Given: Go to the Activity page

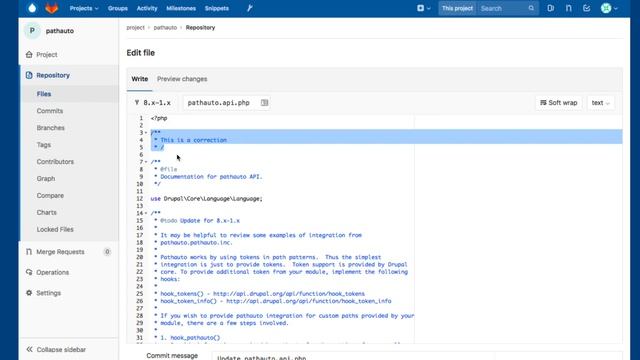Looking at the screenshot, I should tap(147, 8).
